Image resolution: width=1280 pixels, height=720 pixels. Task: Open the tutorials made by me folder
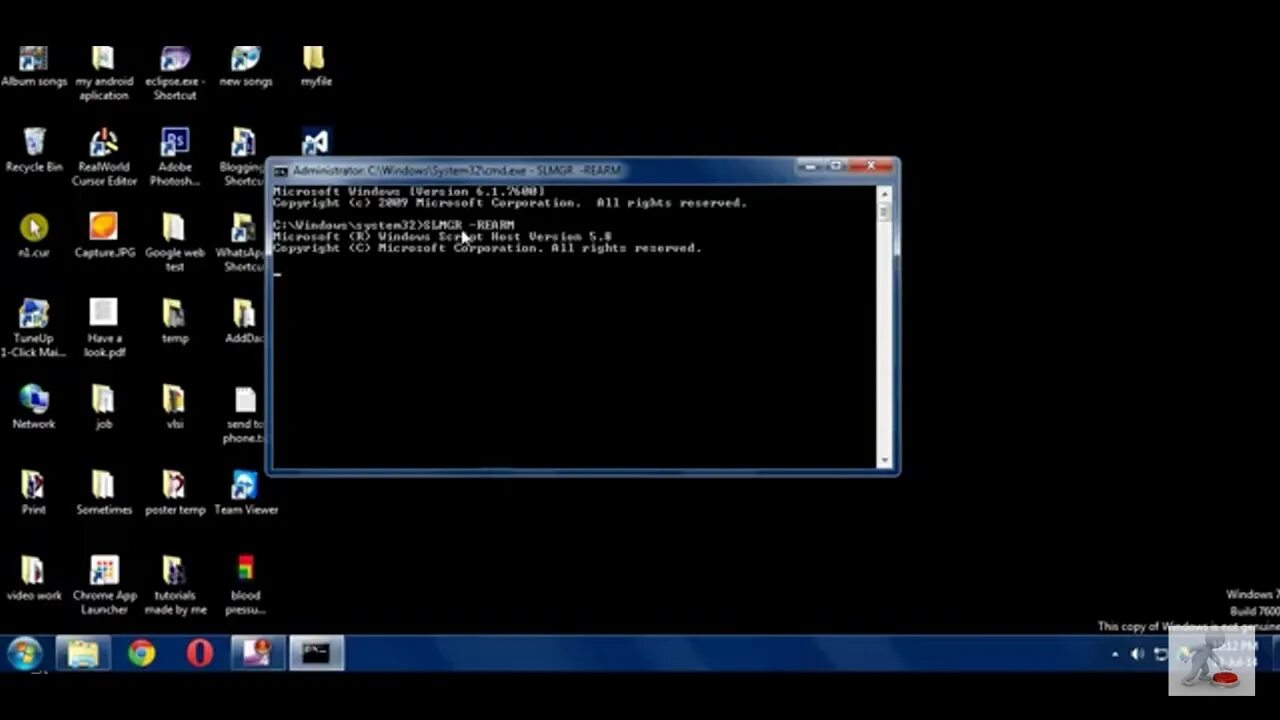[x=175, y=586]
